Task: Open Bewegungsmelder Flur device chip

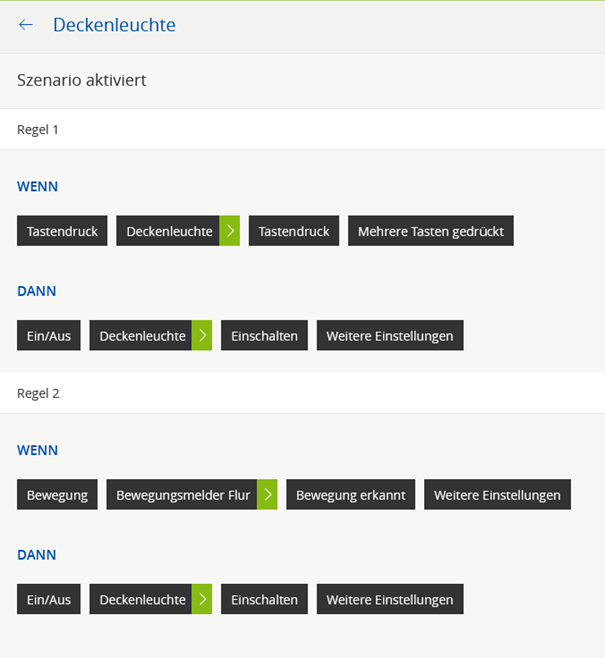Action: click(182, 495)
